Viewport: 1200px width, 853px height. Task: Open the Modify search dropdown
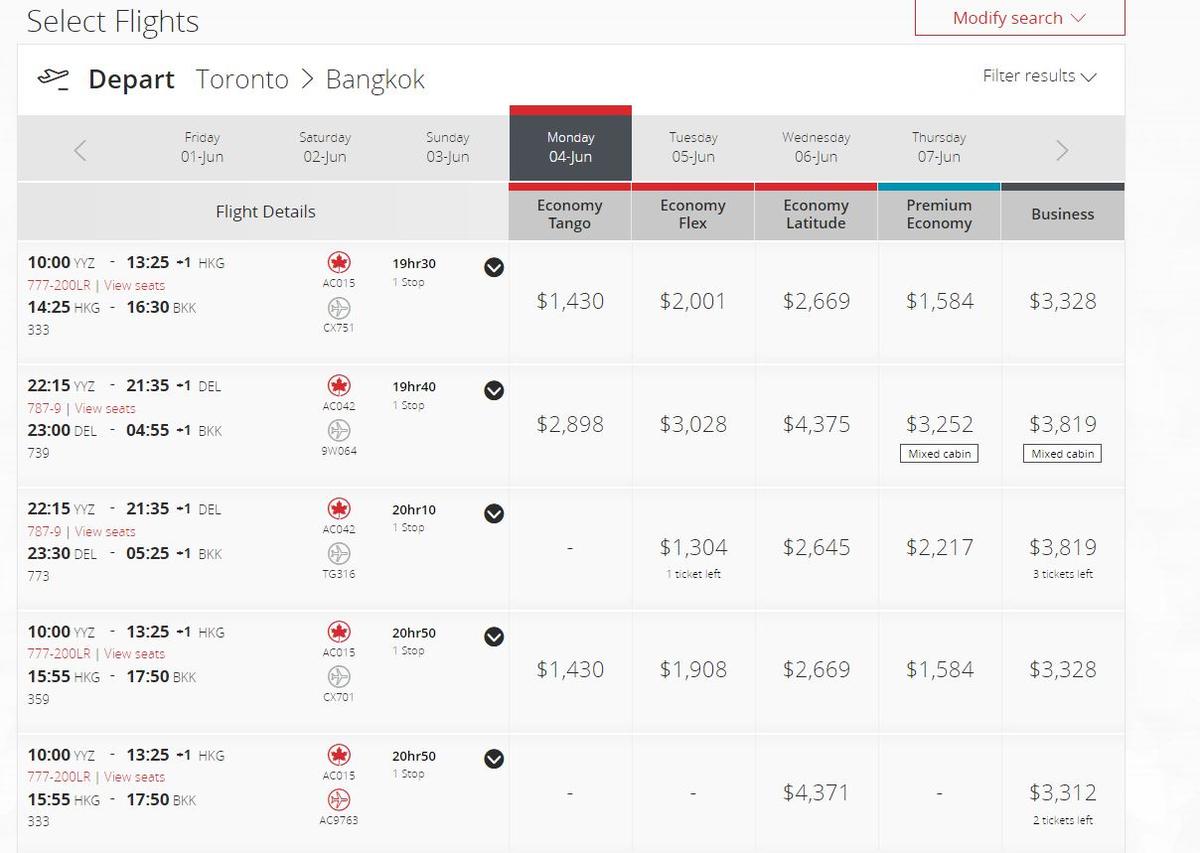click(x=1019, y=18)
